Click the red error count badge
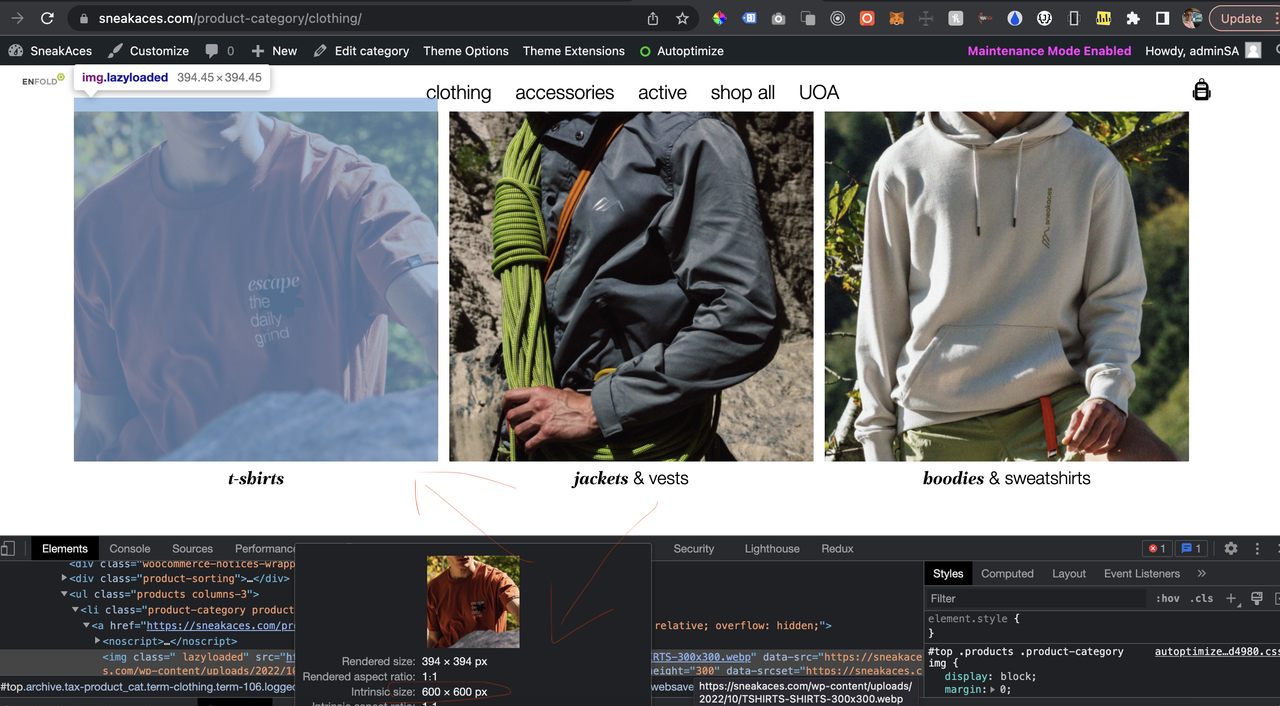 (1157, 548)
